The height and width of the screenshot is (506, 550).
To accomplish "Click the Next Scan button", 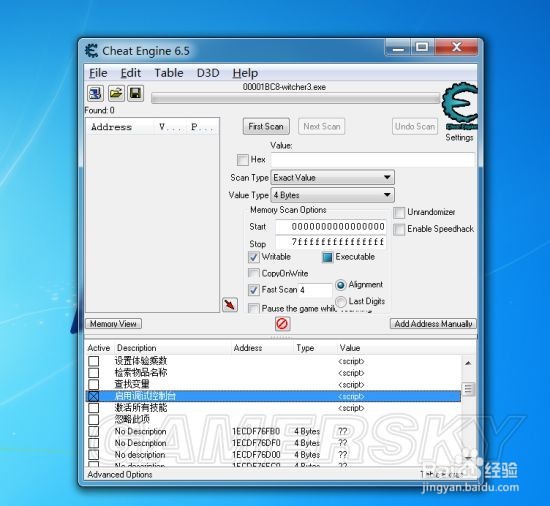I will point(322,126).
